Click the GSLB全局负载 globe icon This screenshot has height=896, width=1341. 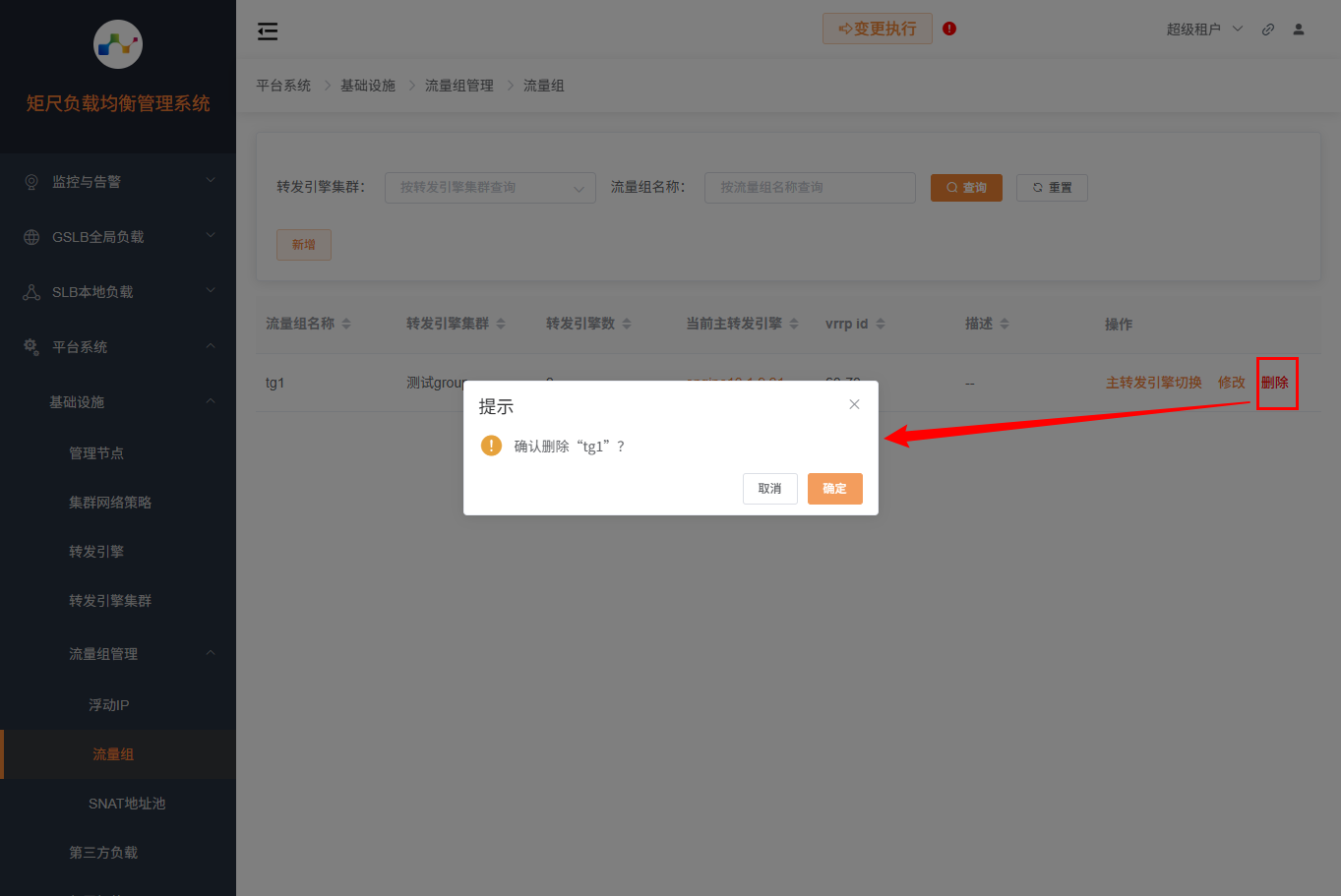(31, 237)
